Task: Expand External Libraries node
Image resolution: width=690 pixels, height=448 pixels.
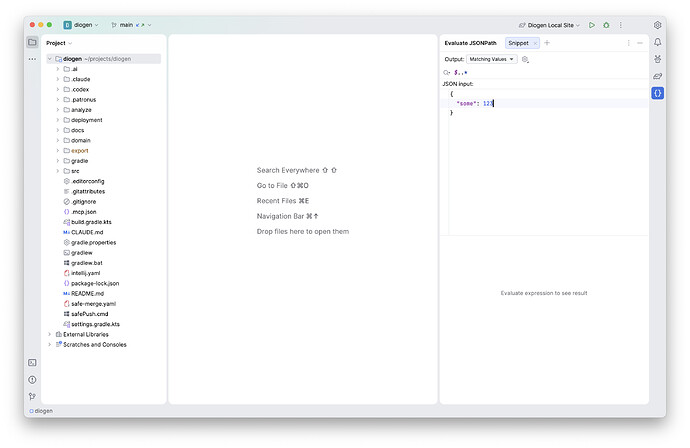Action: click(50, 334)
